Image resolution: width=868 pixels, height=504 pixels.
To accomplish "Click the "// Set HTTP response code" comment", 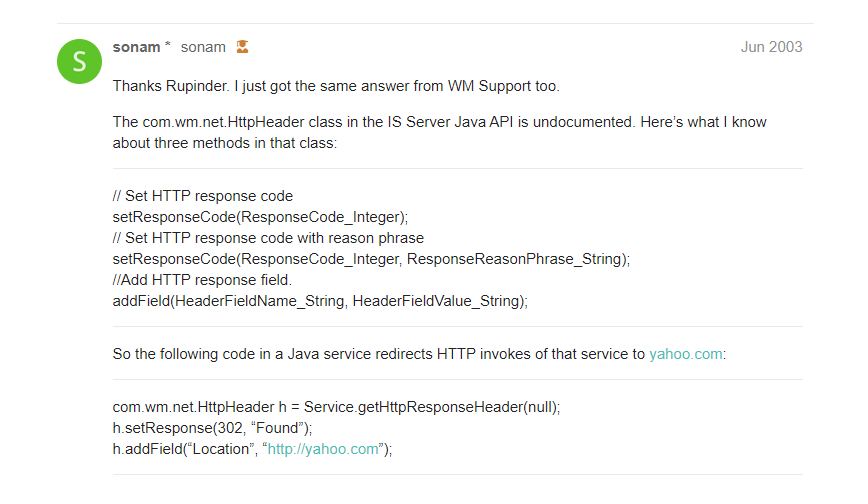I will (x=203, y=196).
